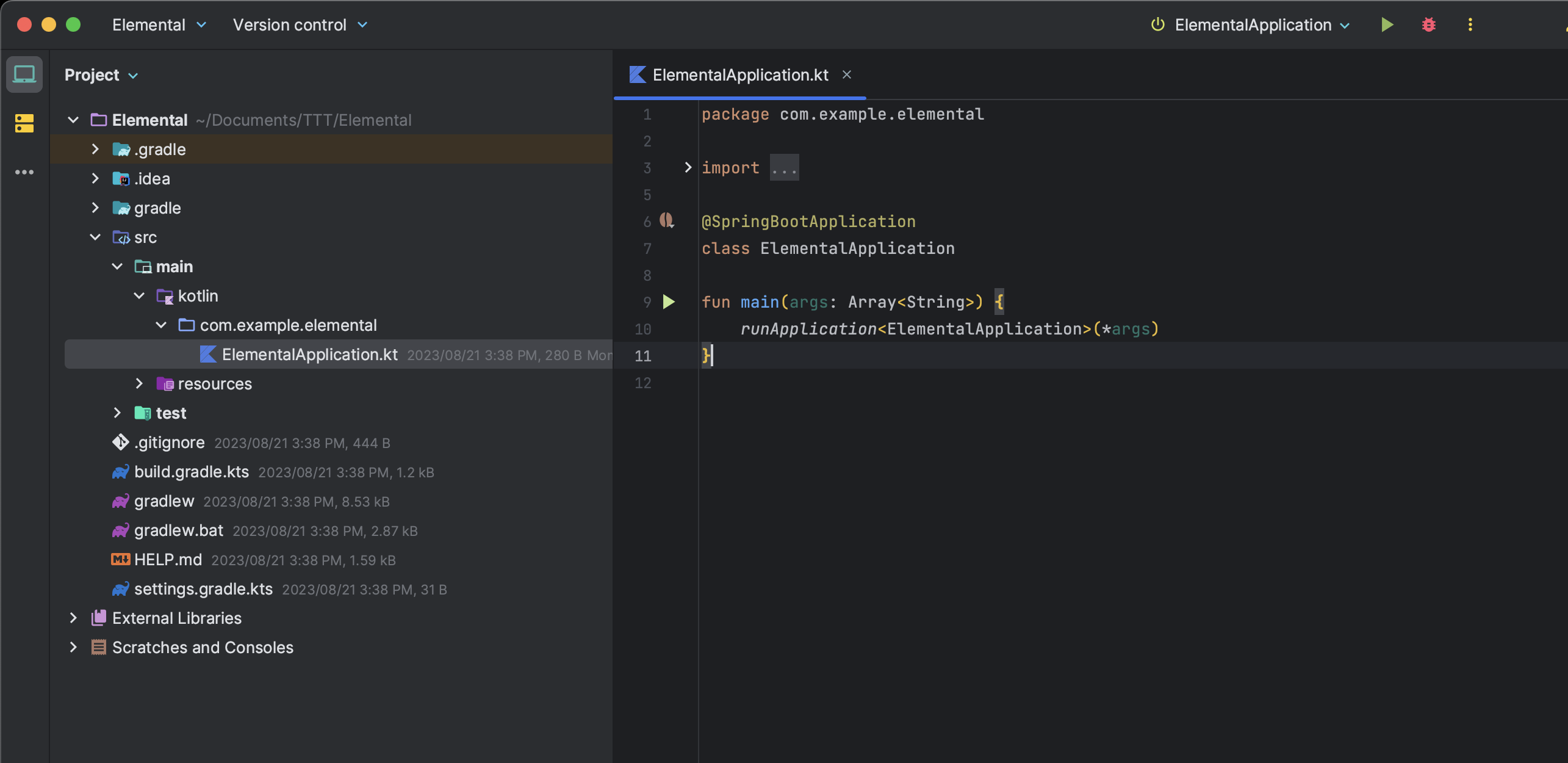The width and height of the screenshot is (1568, 763).
Task: Click the Spring bean gutter icon on line 6
Action: [x=666, y=220]
